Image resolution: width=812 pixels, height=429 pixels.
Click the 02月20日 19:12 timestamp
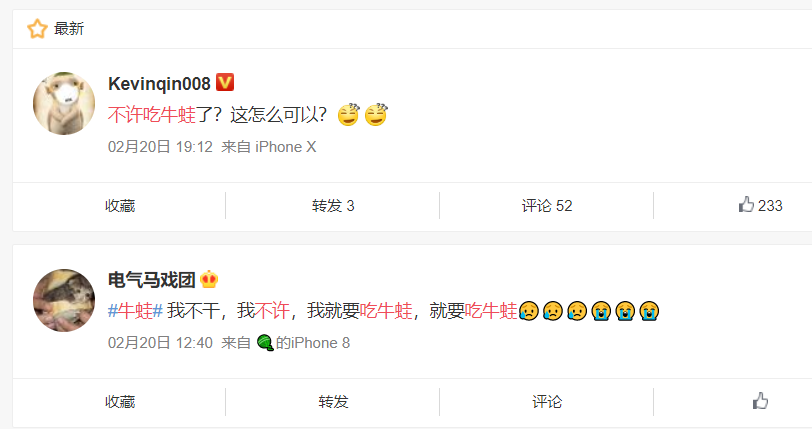click(160, 147)
